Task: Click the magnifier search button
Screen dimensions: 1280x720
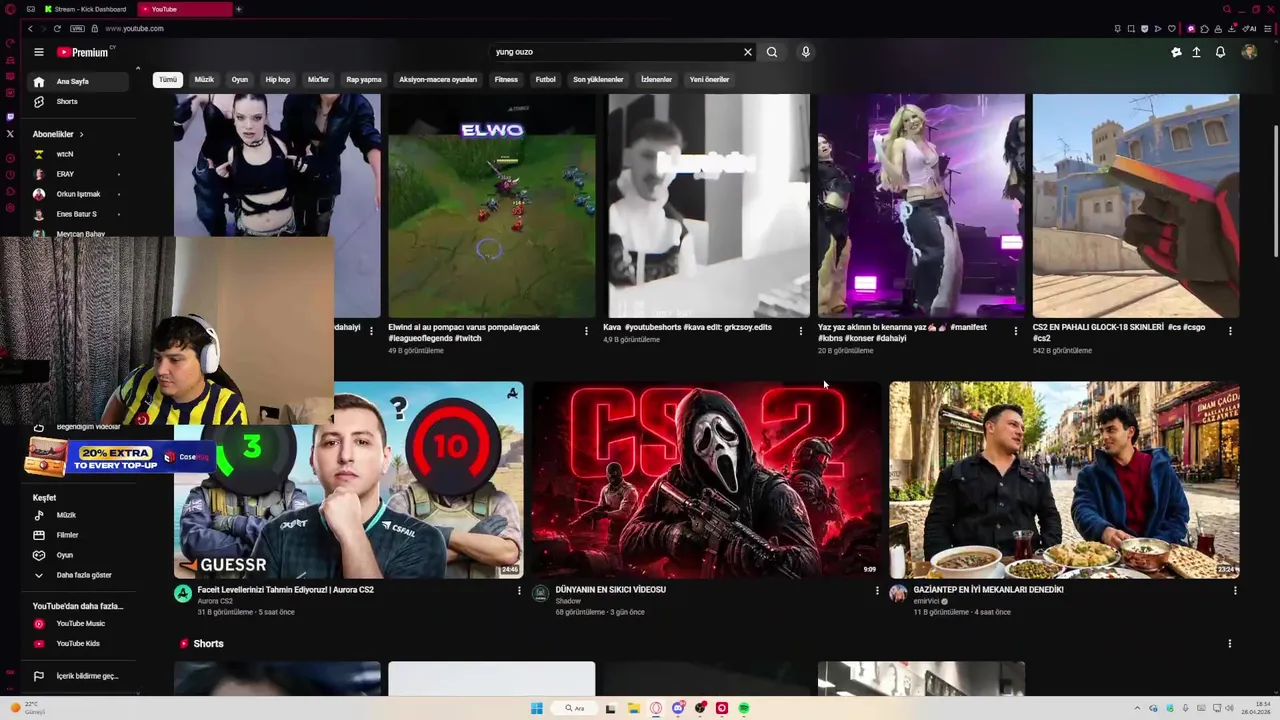Action: 772,52
